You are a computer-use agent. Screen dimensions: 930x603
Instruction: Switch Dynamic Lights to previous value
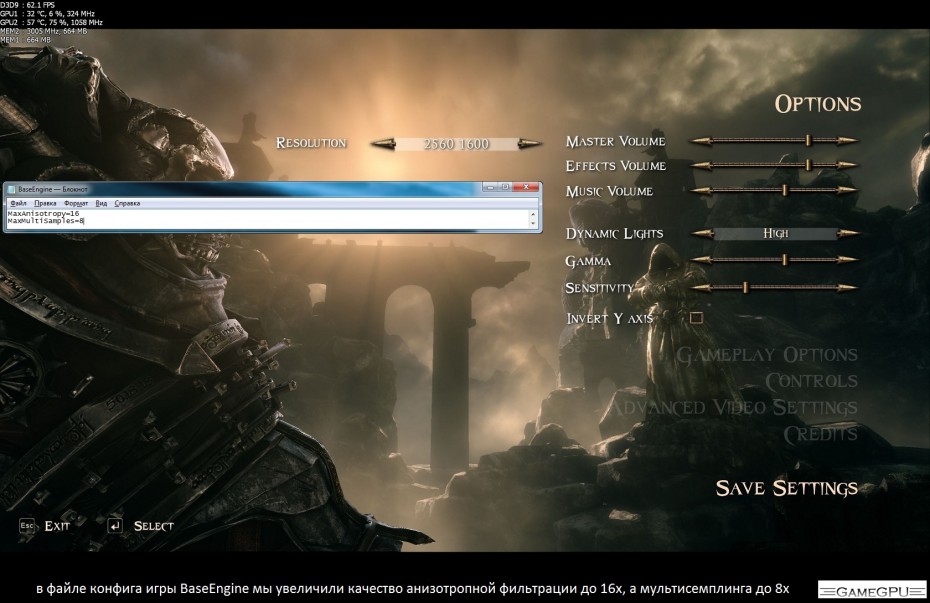click(701, 234)
